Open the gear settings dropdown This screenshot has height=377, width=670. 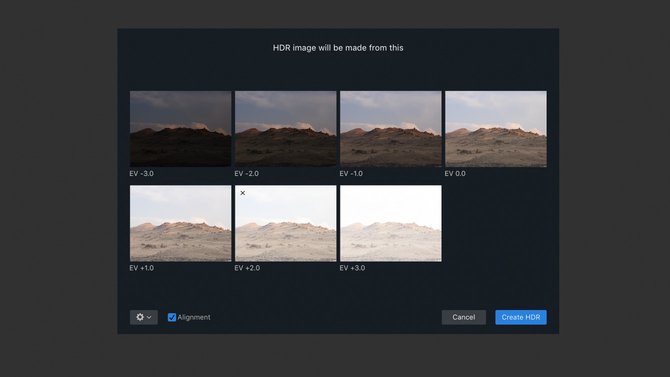coord(144,317)
